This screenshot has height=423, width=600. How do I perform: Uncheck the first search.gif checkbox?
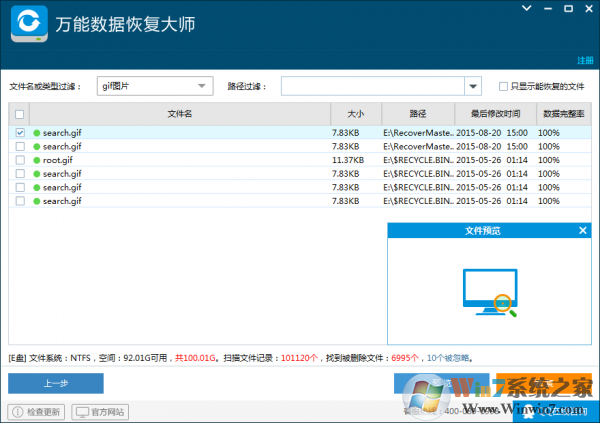pos(19,132)
